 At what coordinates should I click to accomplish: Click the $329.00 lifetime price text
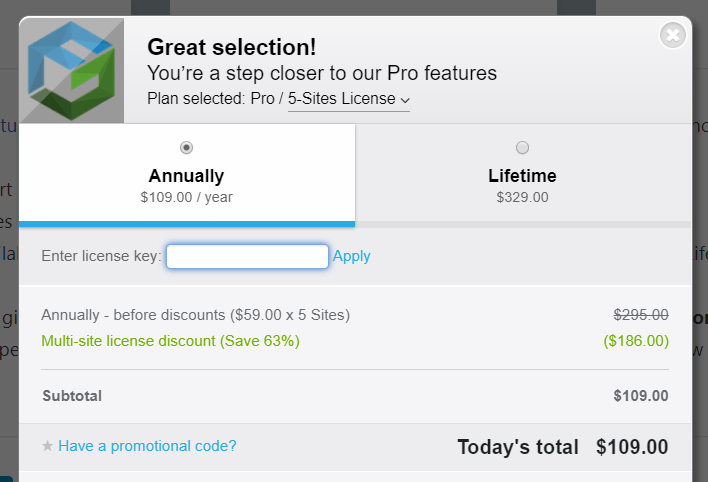click(x=522, y=197)
